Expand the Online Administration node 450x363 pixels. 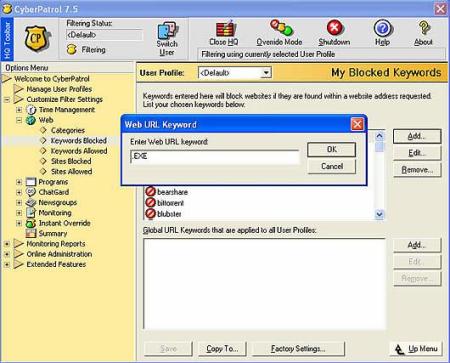click(x=7, y=254)
